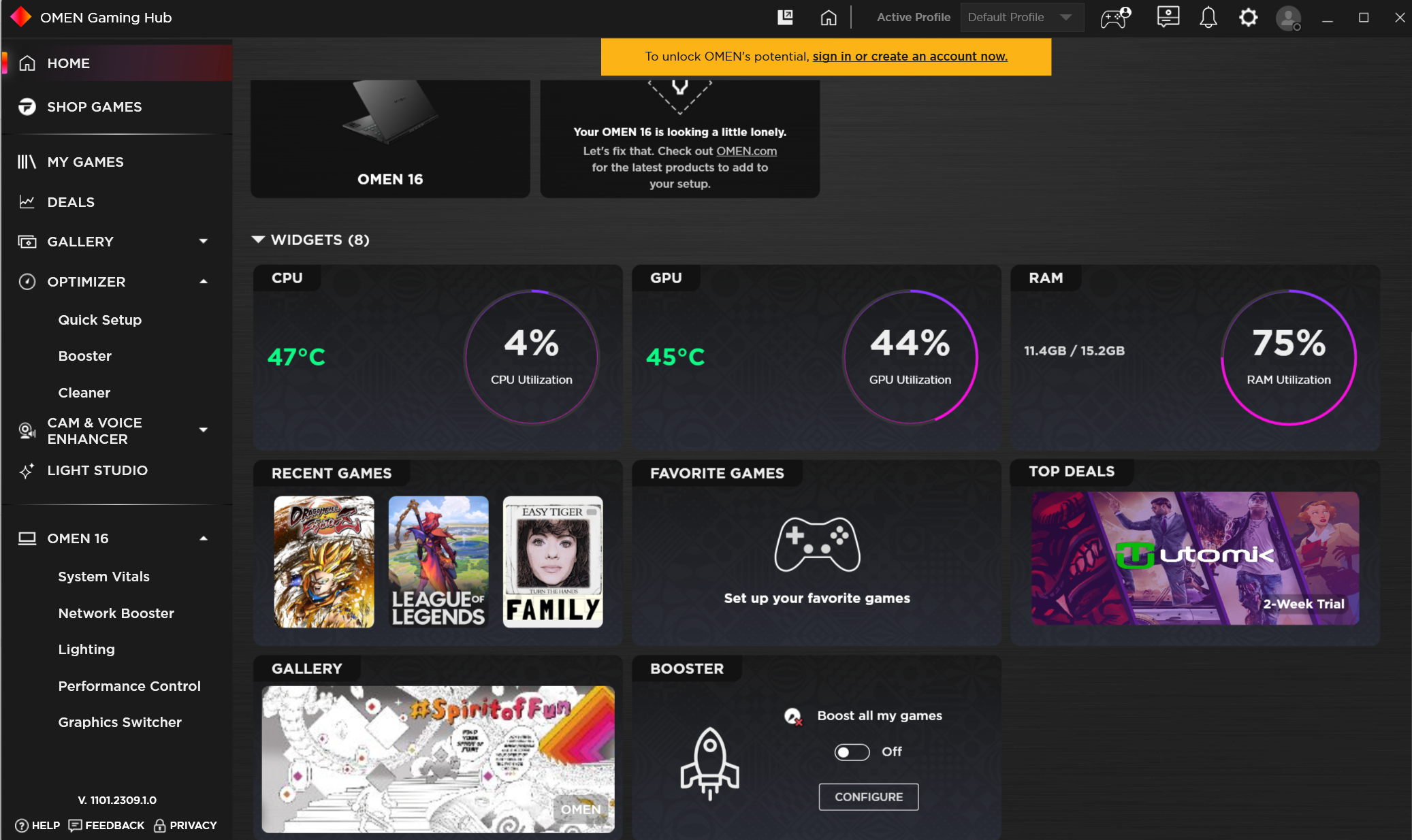
Task: Click the 45°C GPU temperature
Action: coord(675,357)
